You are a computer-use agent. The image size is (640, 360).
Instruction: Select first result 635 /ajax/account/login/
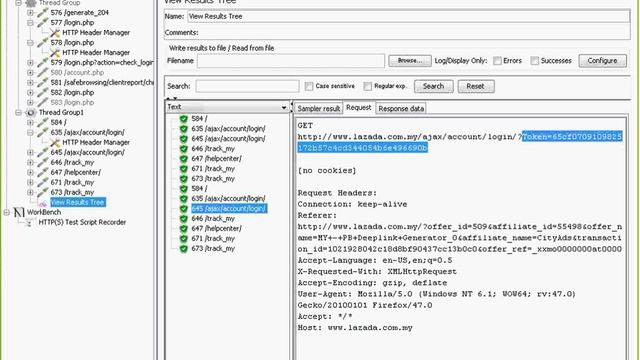pos(229,129)
